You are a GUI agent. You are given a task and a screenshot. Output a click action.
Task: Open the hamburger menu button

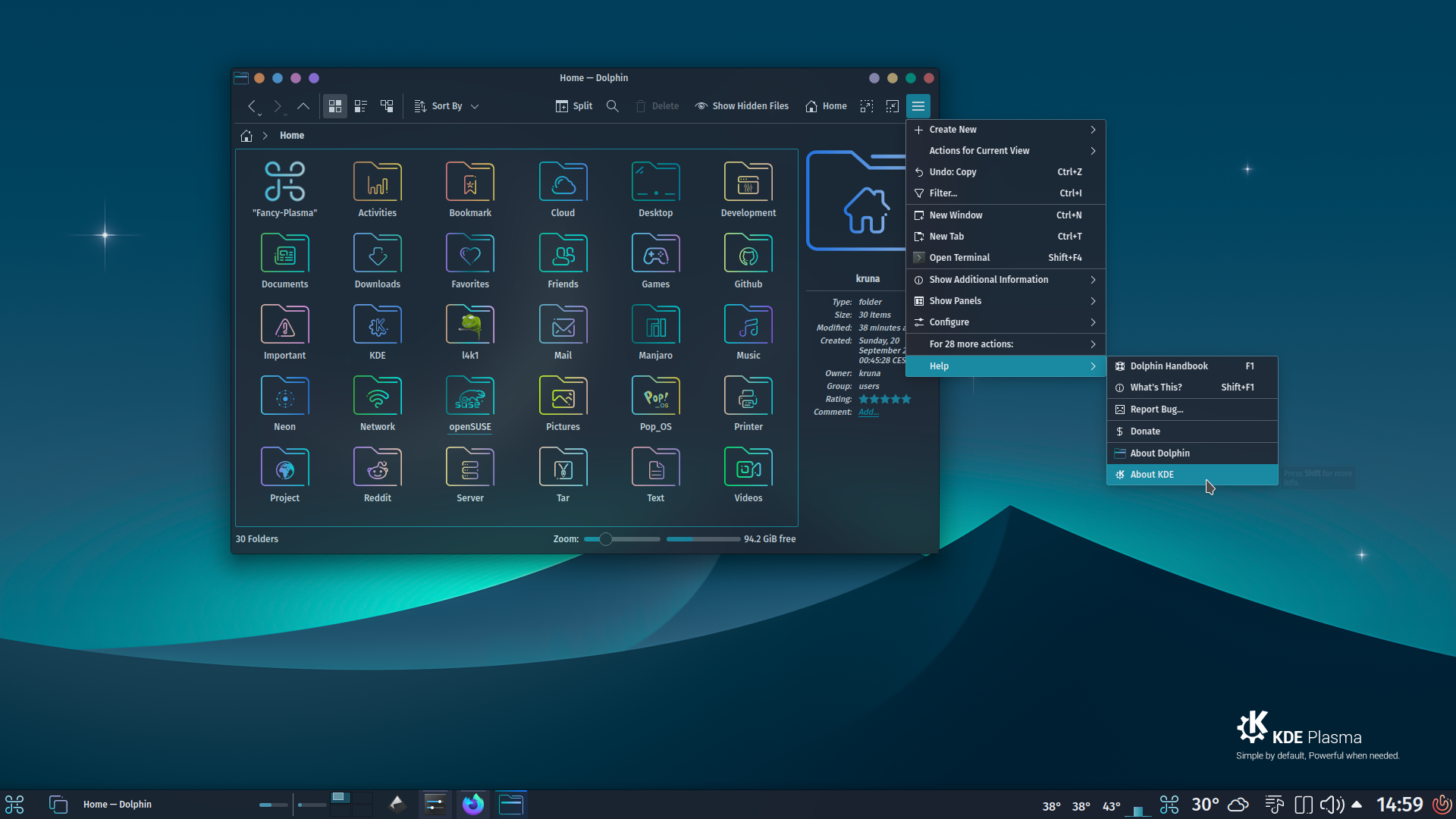coord(918,106)
